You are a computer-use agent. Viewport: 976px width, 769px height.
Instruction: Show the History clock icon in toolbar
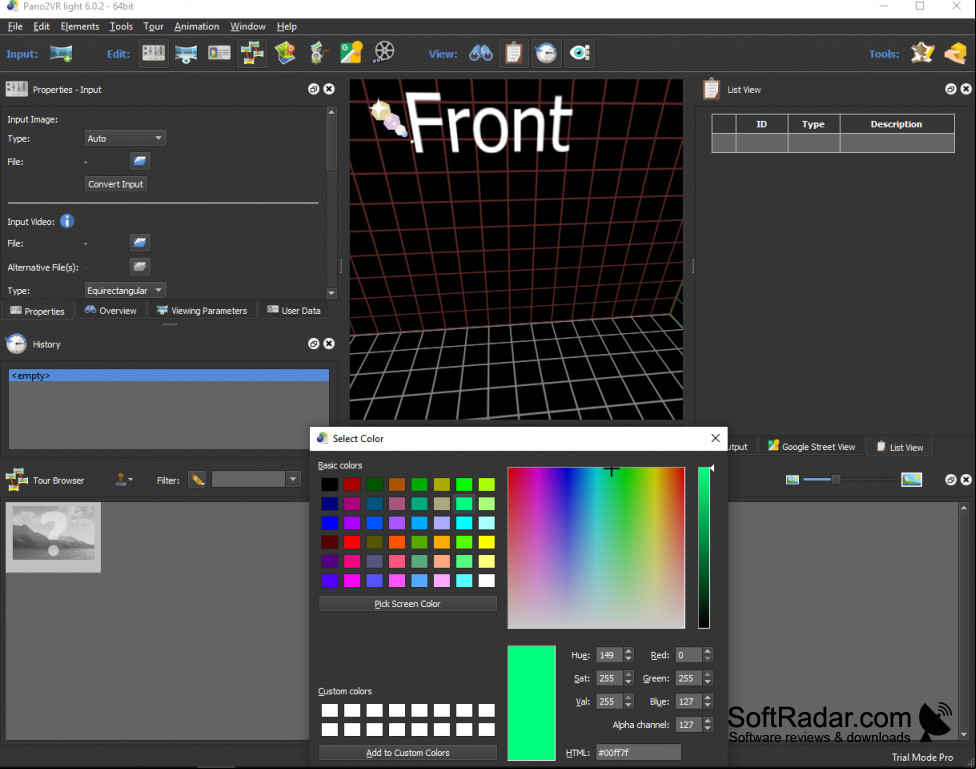point(547,53)
